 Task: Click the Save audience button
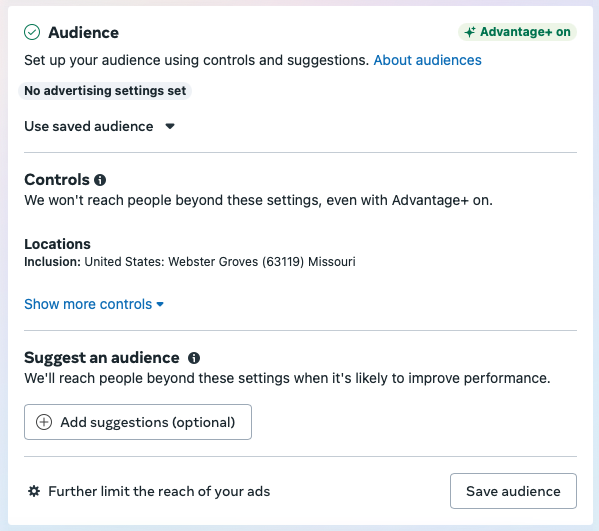click(513, 491)
